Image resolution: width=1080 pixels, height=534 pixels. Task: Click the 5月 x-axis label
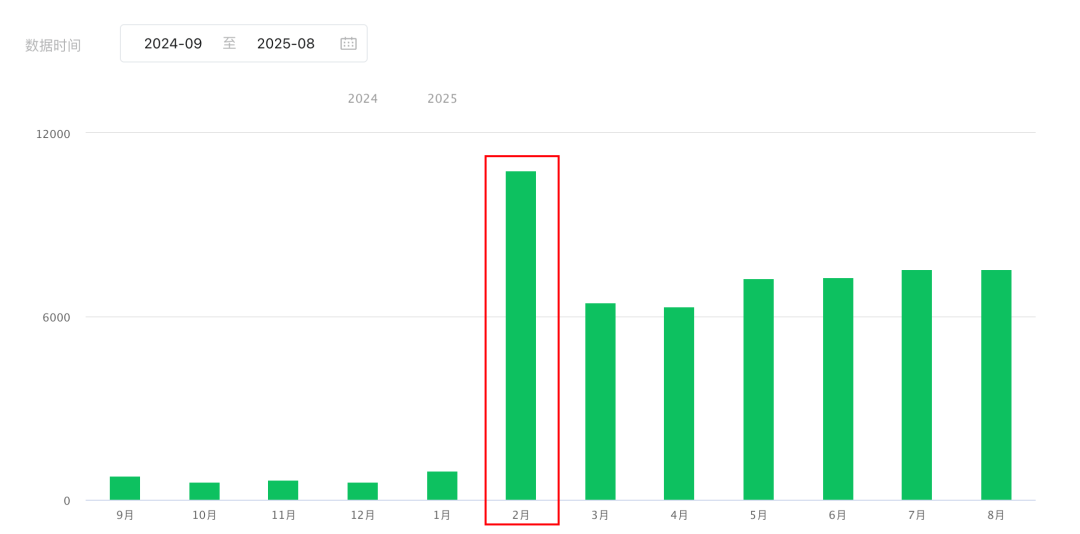(758, 515)
